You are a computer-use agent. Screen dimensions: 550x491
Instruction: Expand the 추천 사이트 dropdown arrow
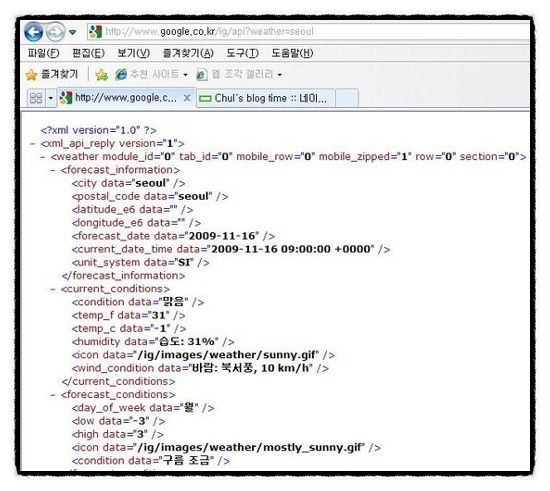coord(185,75)
